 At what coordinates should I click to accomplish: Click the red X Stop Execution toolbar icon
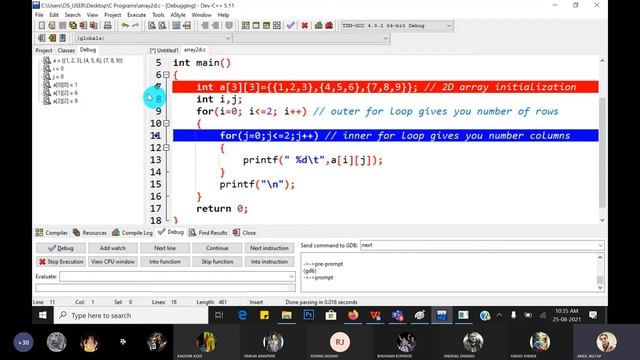coord(304,25)
